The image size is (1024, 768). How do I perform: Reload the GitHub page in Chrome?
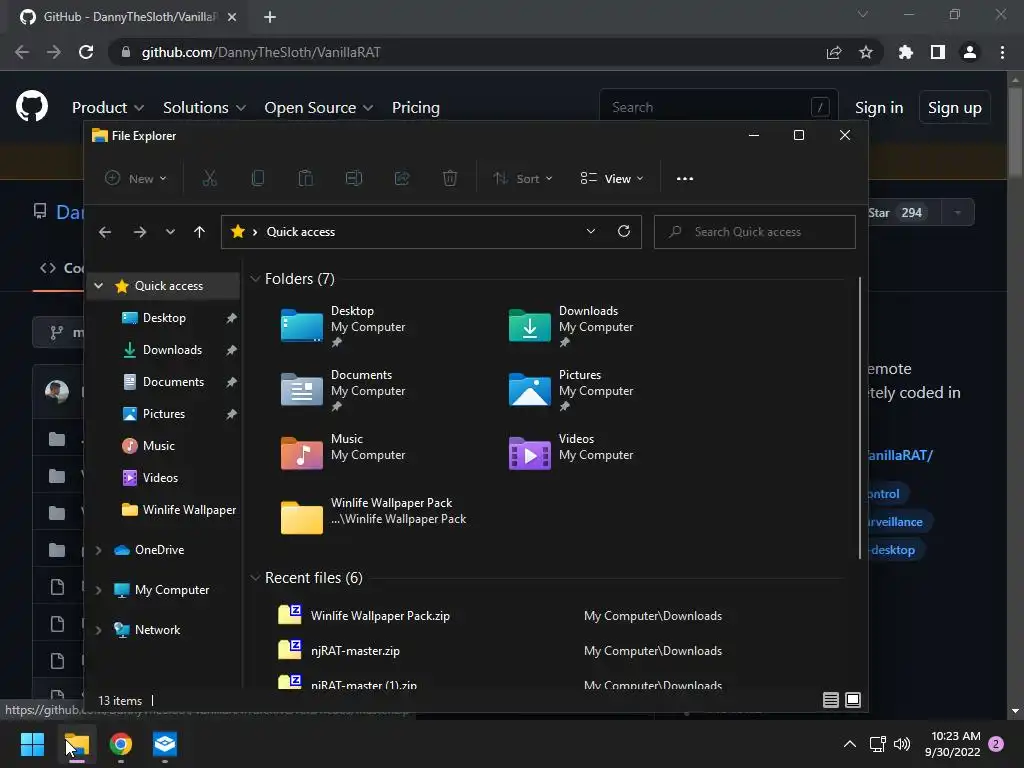click(86, 52)
